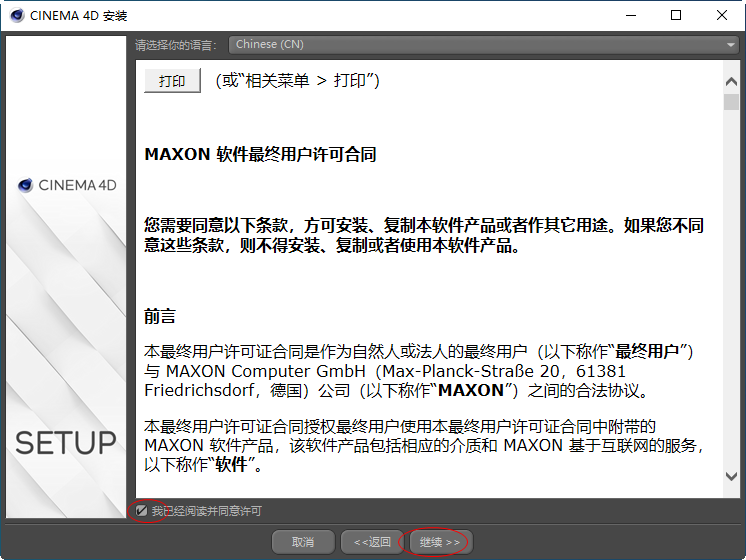This screenshot has width=746, height=560.
Task: Click the CINEMA 4D icon in title bar
Action: (x=16, y=16)
